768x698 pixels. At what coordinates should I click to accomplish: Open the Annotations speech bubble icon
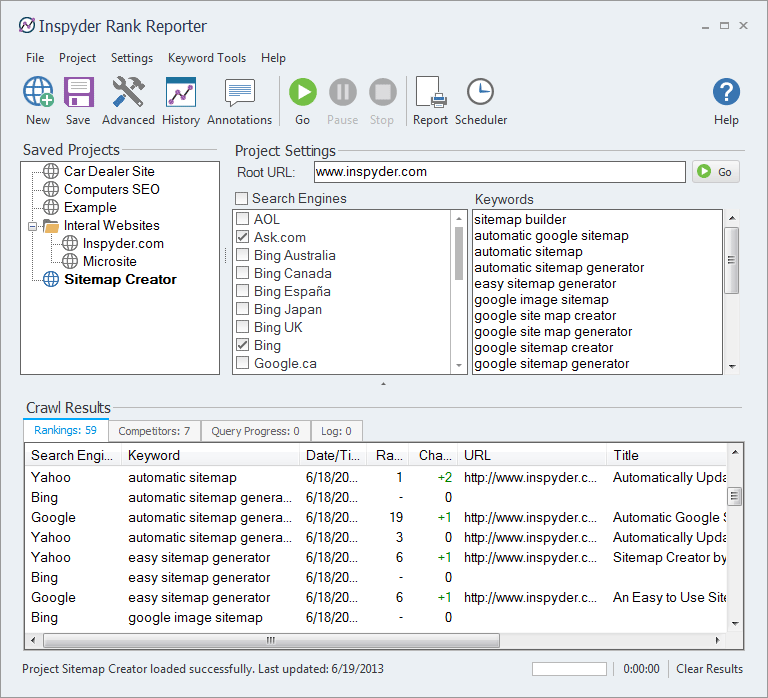point(240,92)
